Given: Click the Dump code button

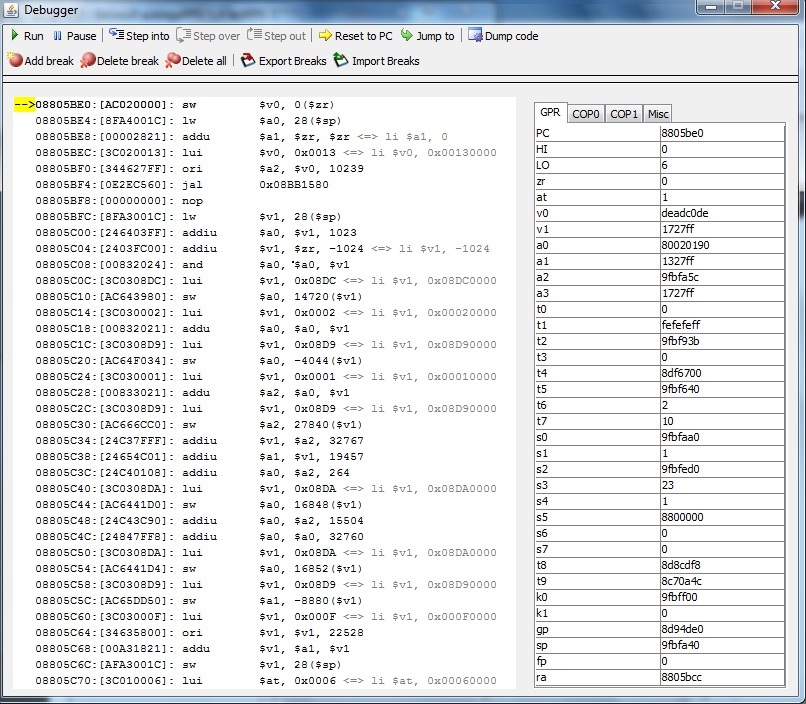Looking at the screenshot, I should (502, 36).
